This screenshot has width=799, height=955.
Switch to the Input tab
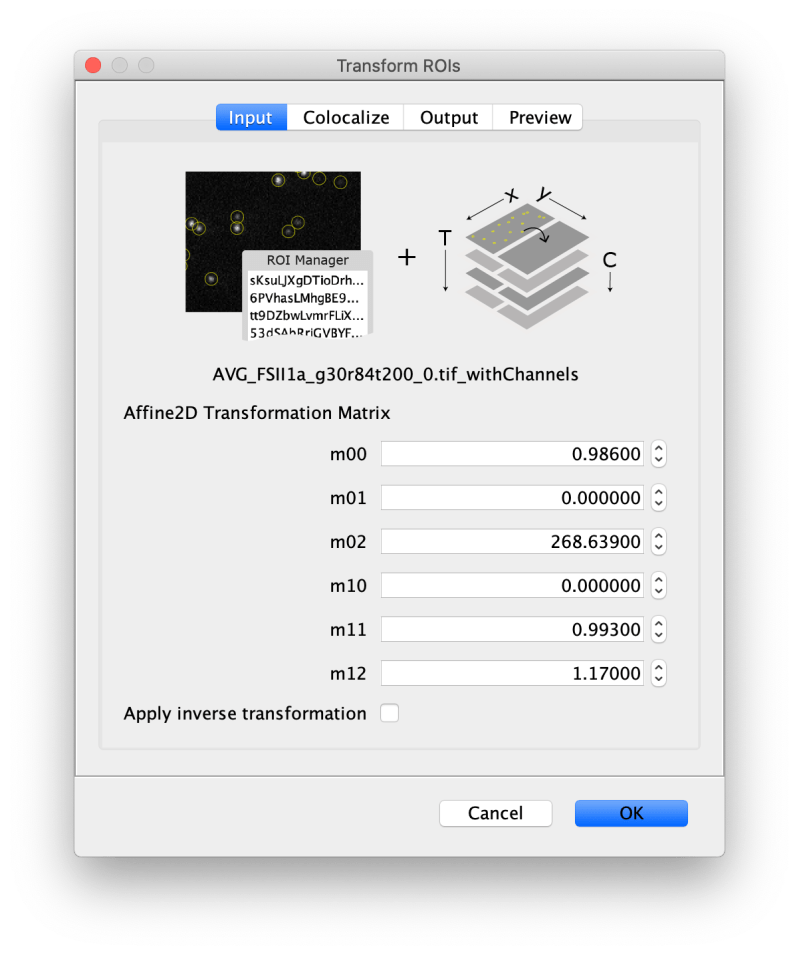(251, 118)
